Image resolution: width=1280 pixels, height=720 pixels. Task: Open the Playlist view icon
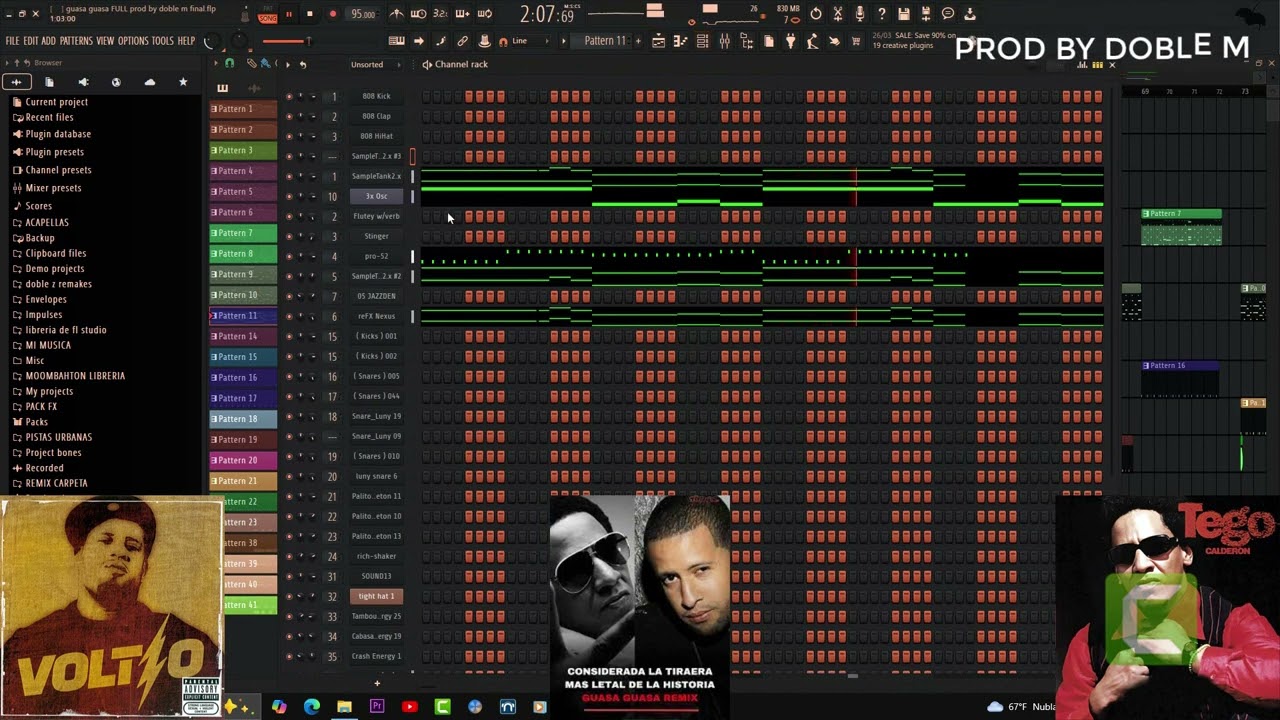(659, 41)
